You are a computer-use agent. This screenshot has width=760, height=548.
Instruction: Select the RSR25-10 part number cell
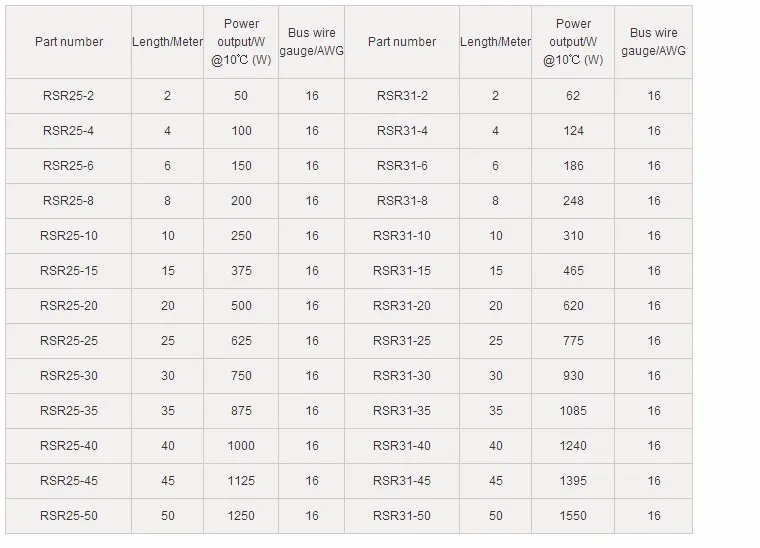tap(68, 236)
